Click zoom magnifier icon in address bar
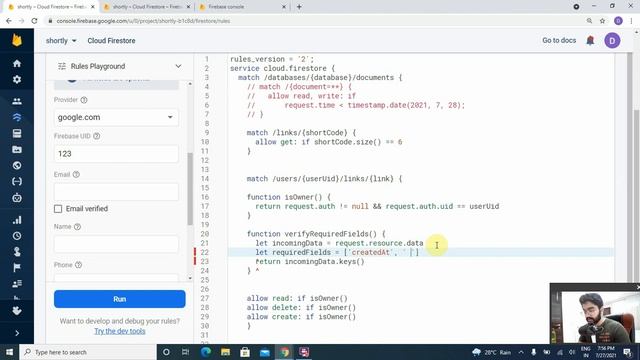The height and width of the screenshot is (360, 640). pyautogui.click(x=589, y=21)
